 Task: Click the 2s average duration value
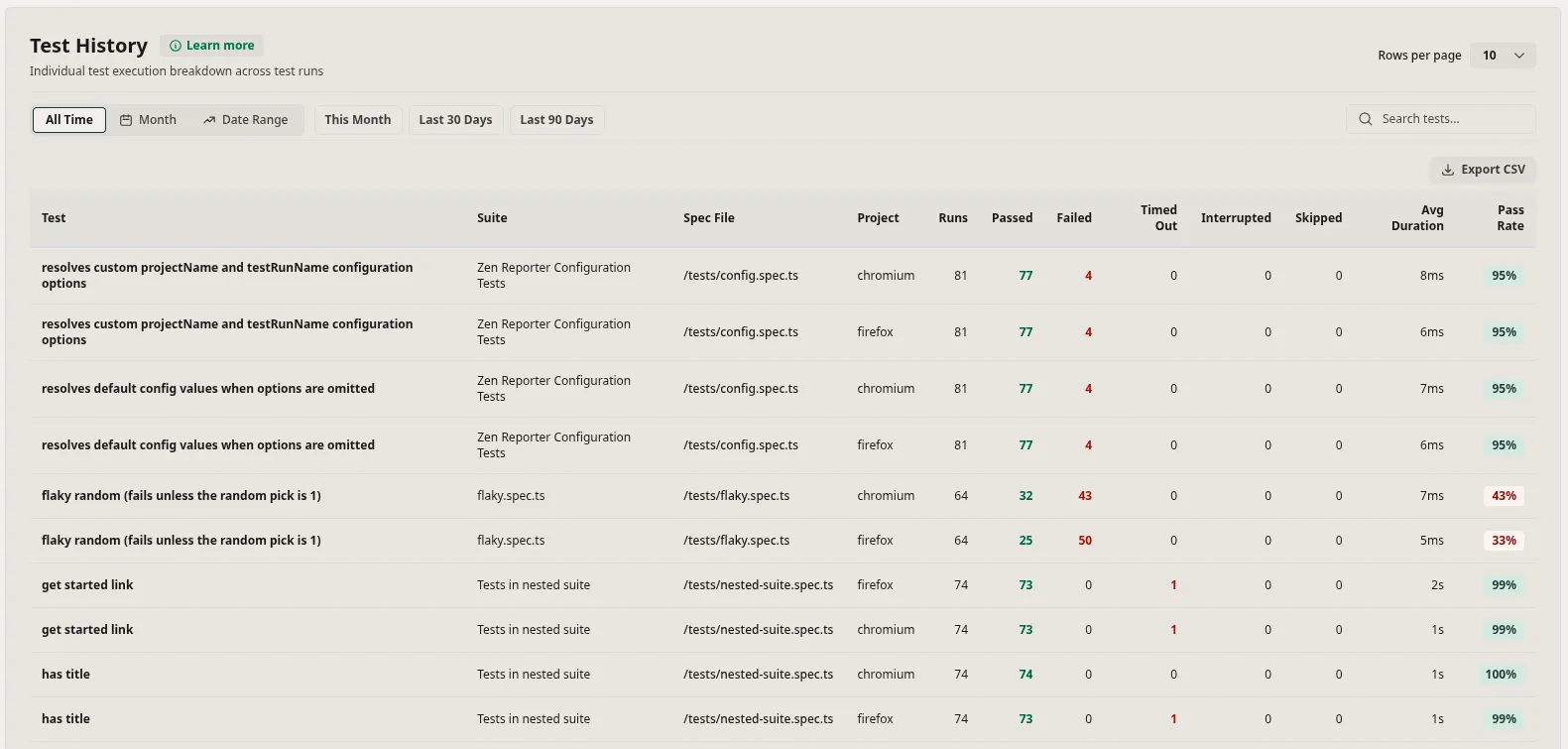click(1437, 585)
